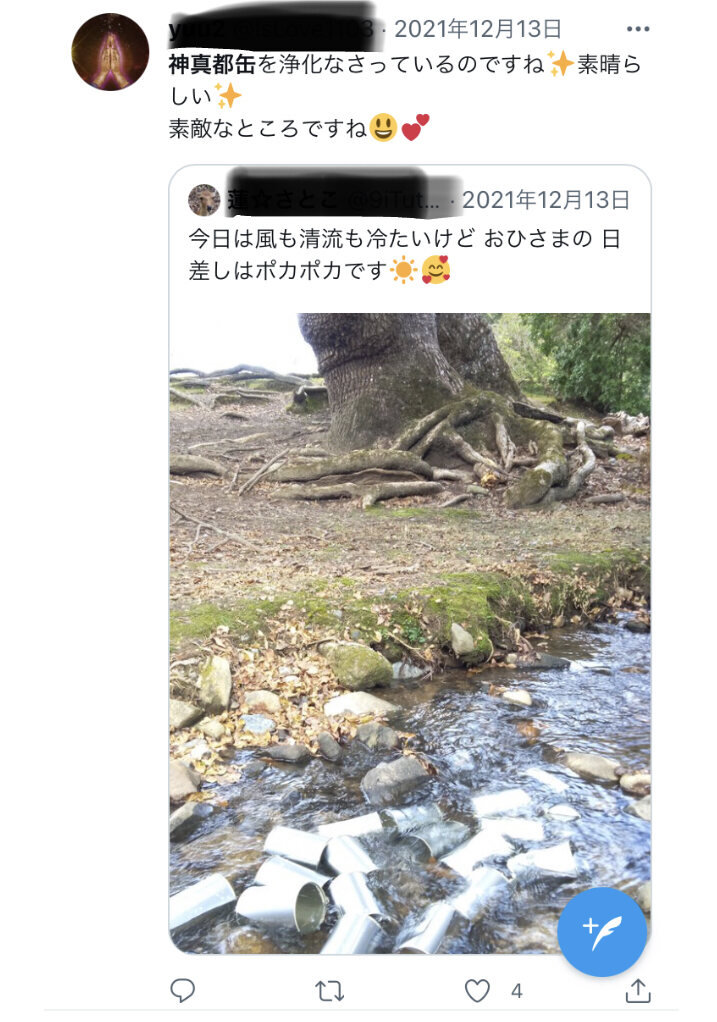Select the bold 神真都缶 keyword in the tweet
Image resolution: width=717 pixels, height=1022 pixels.
[212, 64]
